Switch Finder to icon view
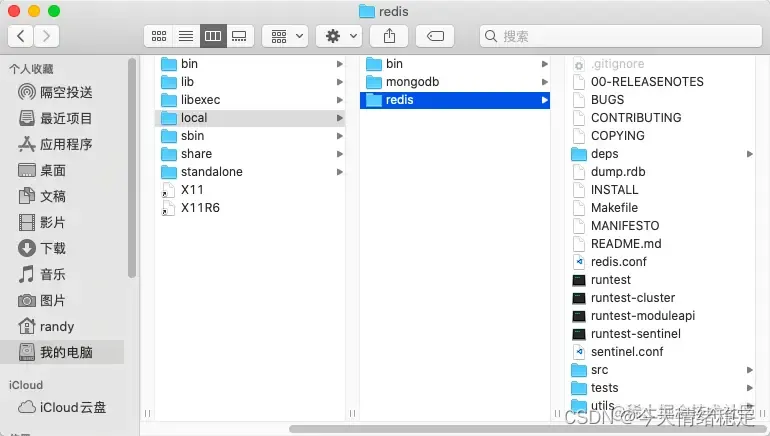Viewport: 770px width, 436px height. [x=158, y=36]
